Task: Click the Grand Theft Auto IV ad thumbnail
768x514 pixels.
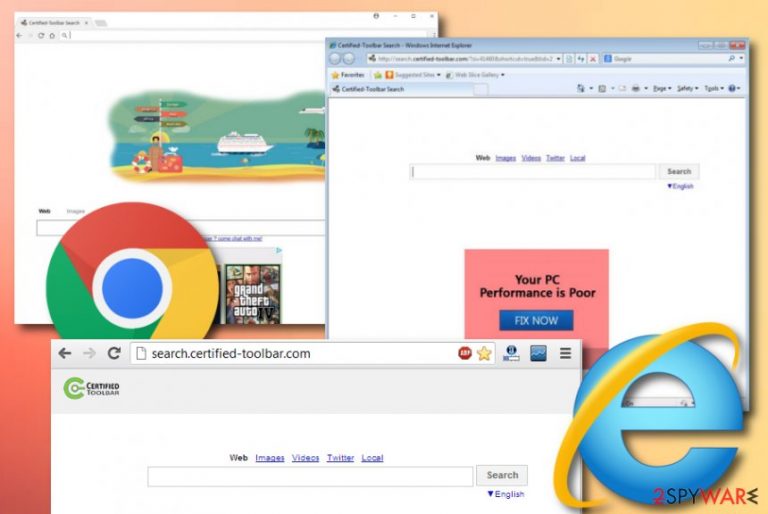Action: tap(253, 294)
